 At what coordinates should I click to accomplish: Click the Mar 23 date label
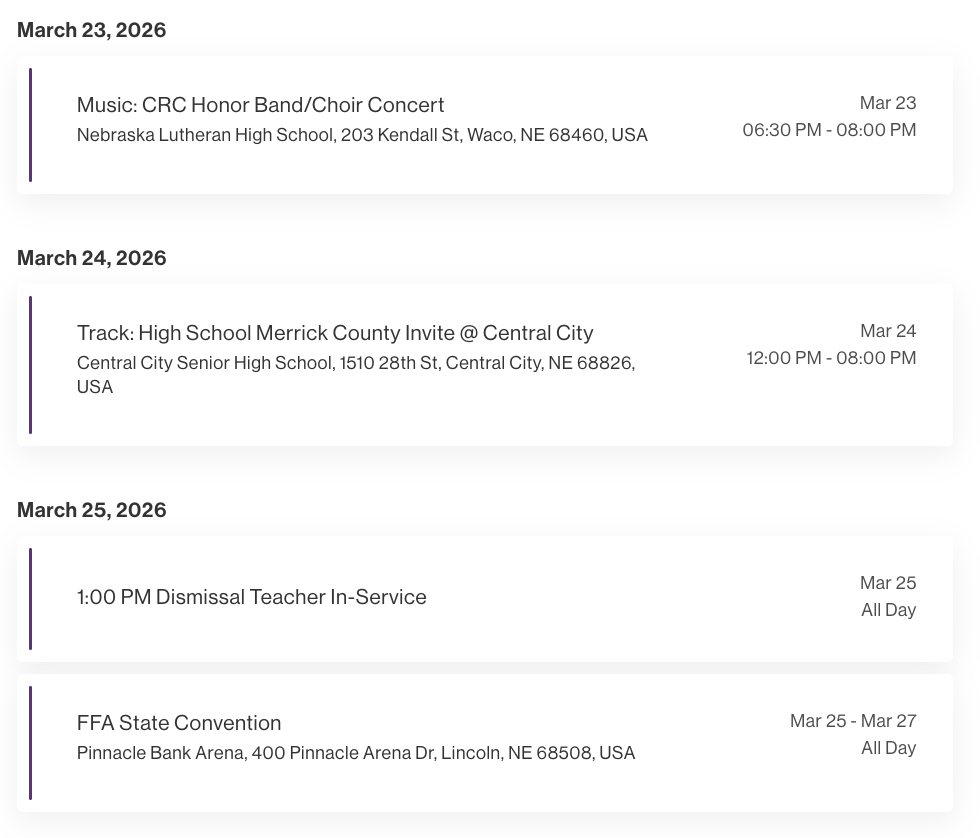click(888, 103)
